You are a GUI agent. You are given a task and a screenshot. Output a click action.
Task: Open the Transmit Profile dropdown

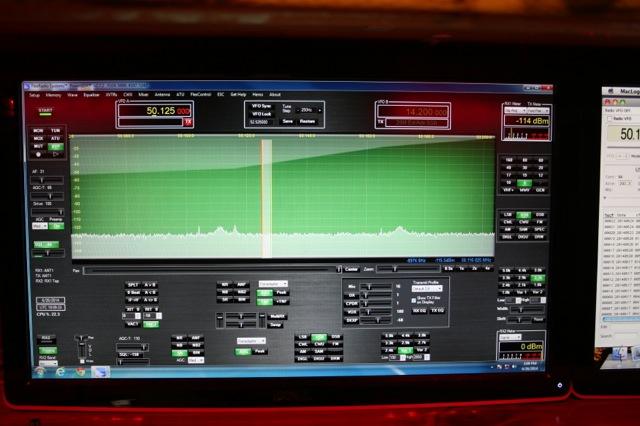click(427, 288)
